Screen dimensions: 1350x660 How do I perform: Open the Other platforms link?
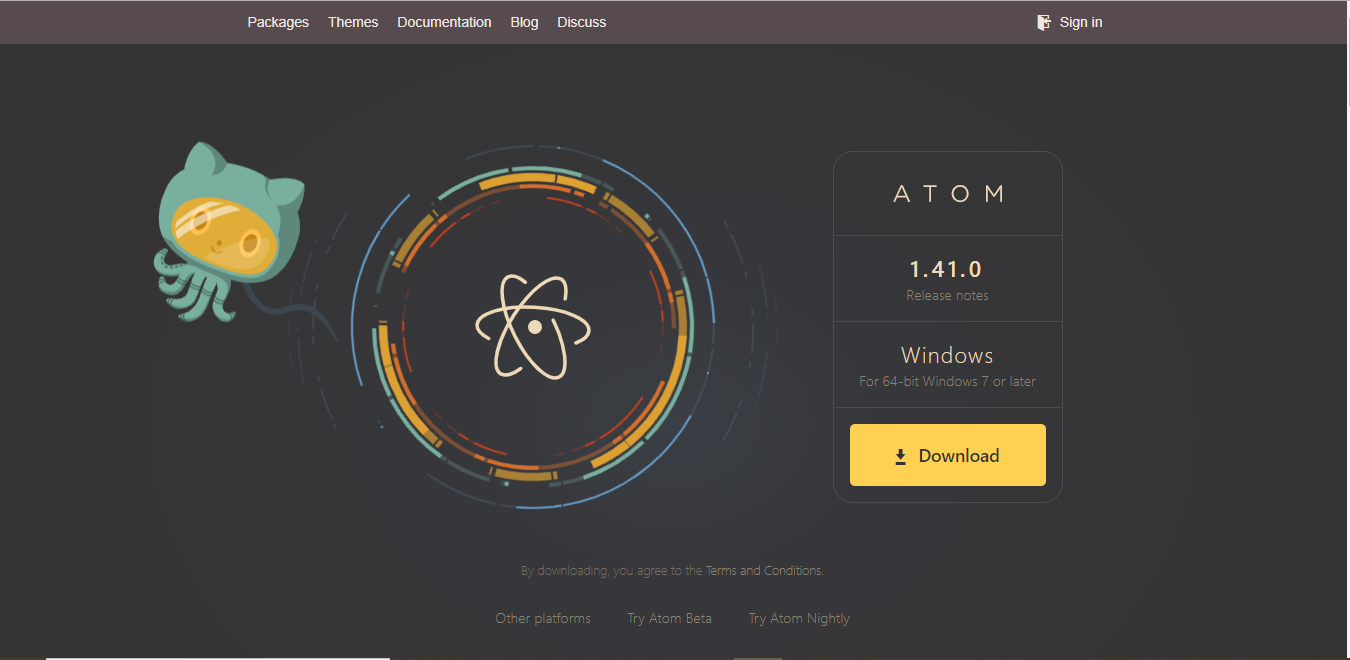coord(543,618)
